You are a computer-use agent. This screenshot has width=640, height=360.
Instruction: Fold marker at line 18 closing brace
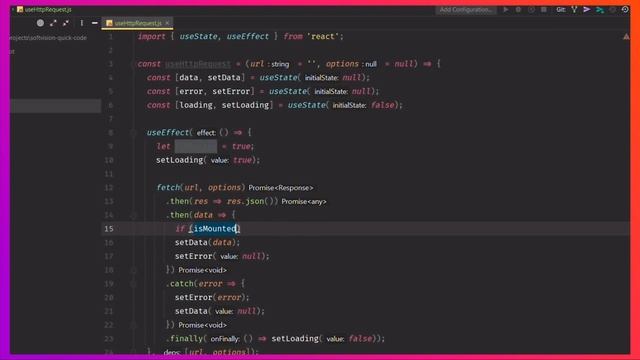(x=133, y=270)
